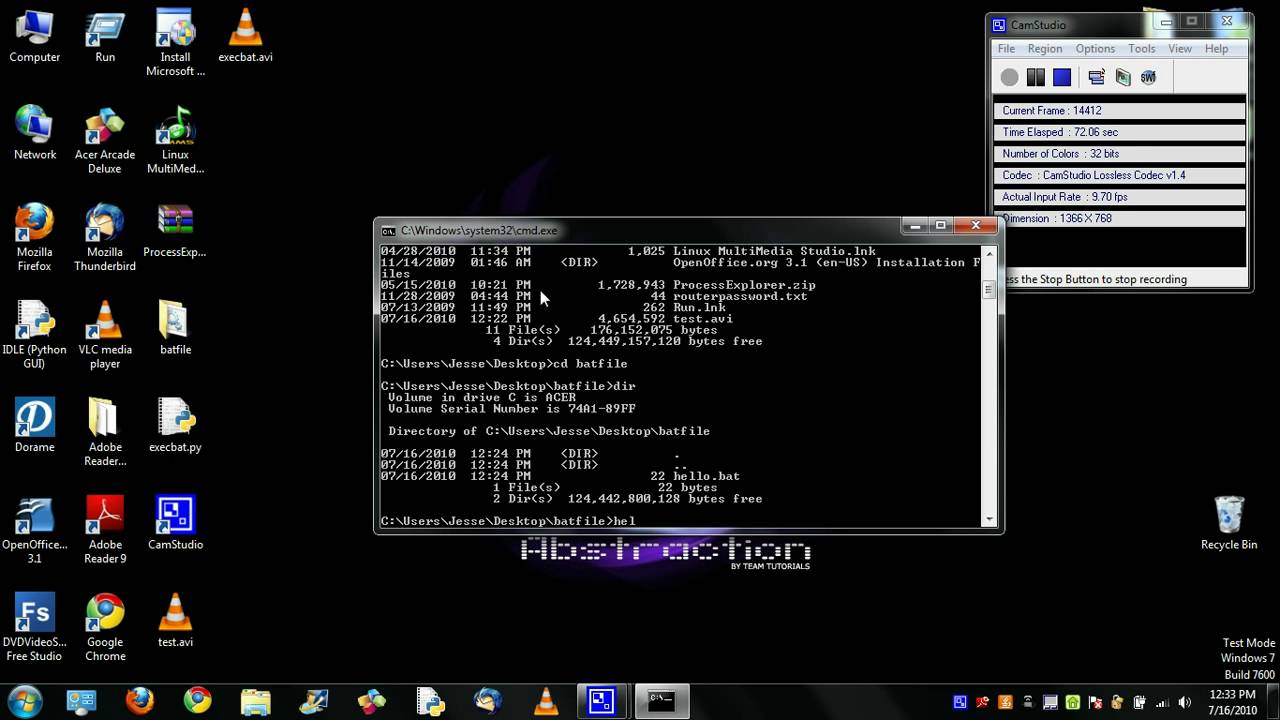Viewport: 1280px width, 720px height.
Task: Click the taskbar clock showing 12:33 PM
Action: point(1232,702)
